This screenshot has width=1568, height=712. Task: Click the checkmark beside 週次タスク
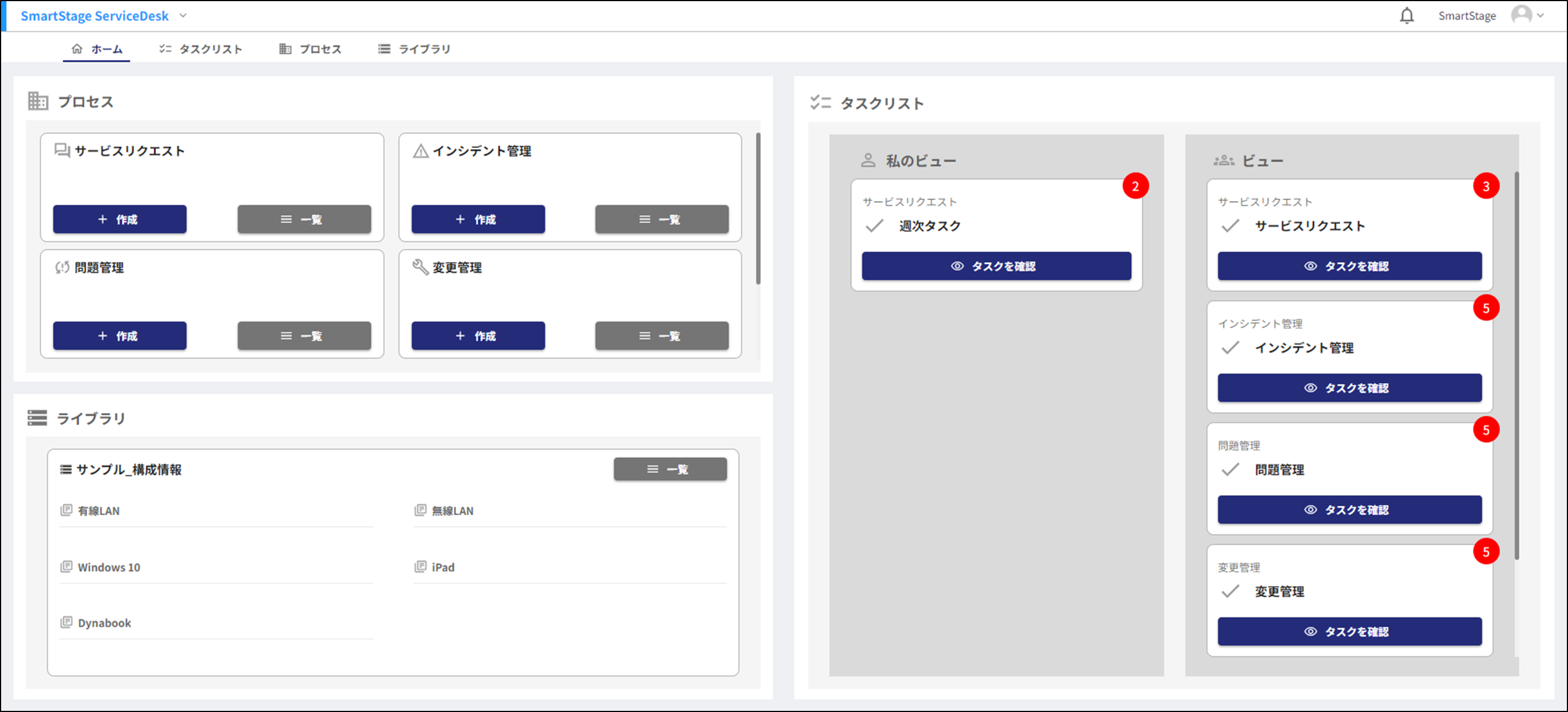point(874,226)
